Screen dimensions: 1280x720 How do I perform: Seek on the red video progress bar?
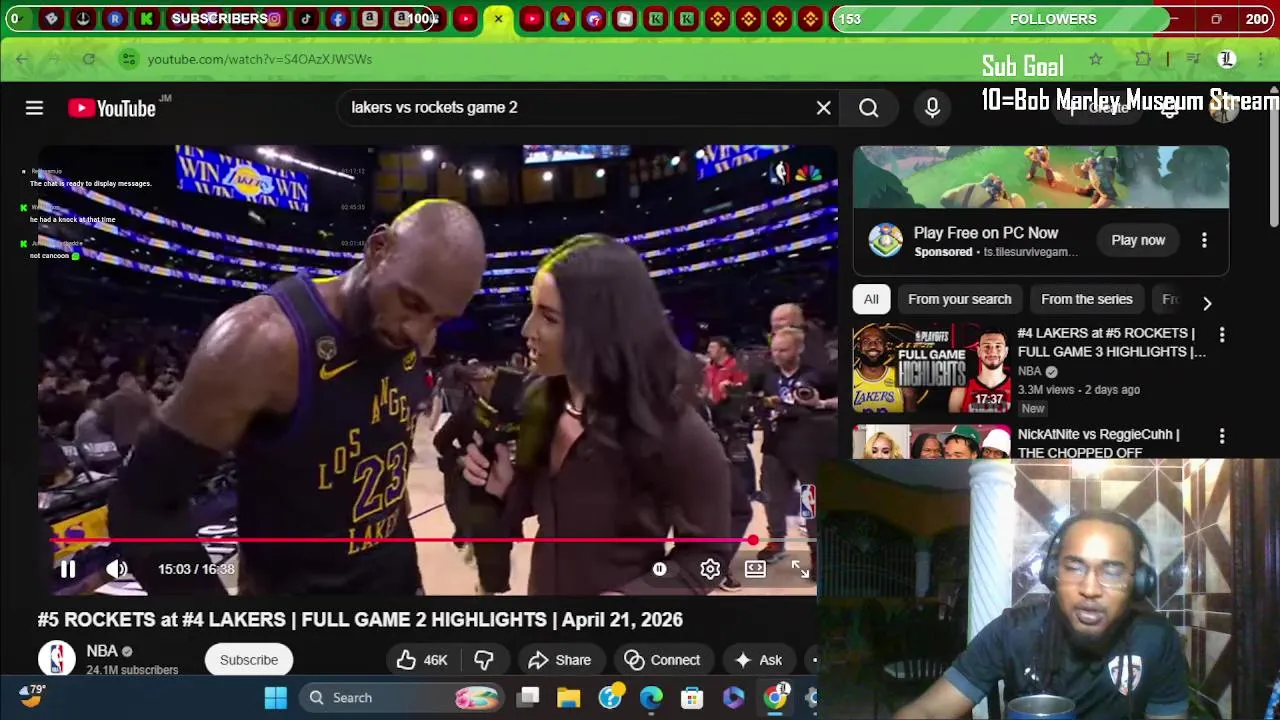point(432,541)
